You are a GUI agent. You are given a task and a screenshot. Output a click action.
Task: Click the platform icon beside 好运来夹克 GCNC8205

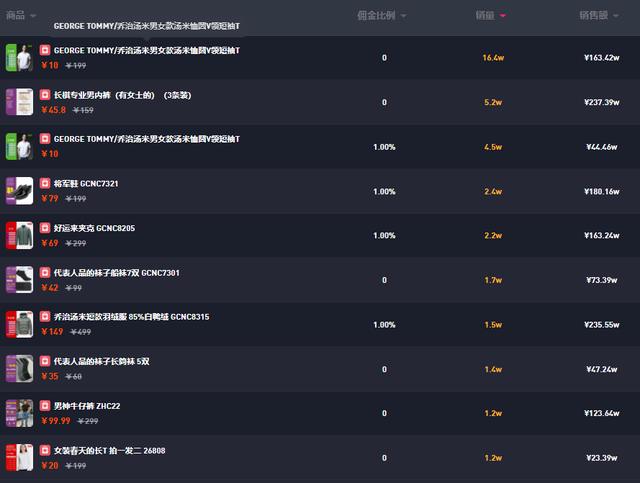(45, 228)
